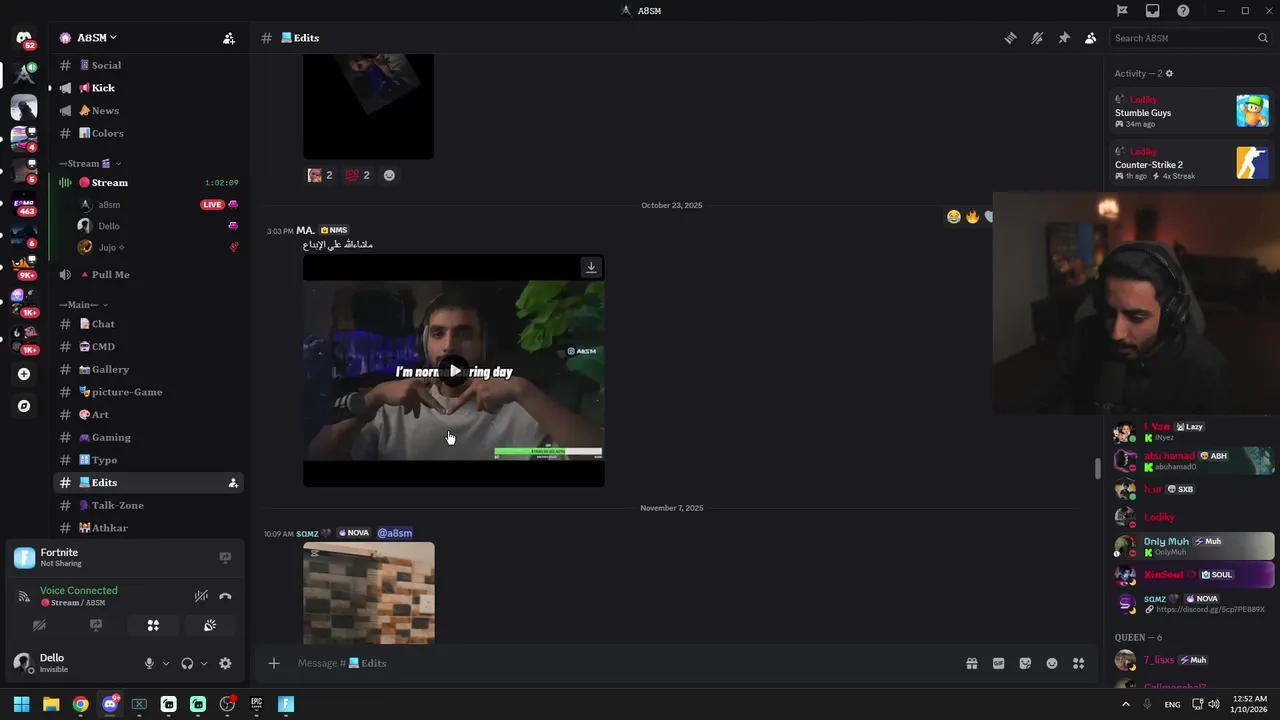Open the picture-Game channel
This screenshot has height=720, width=1280.
point(148,392)
